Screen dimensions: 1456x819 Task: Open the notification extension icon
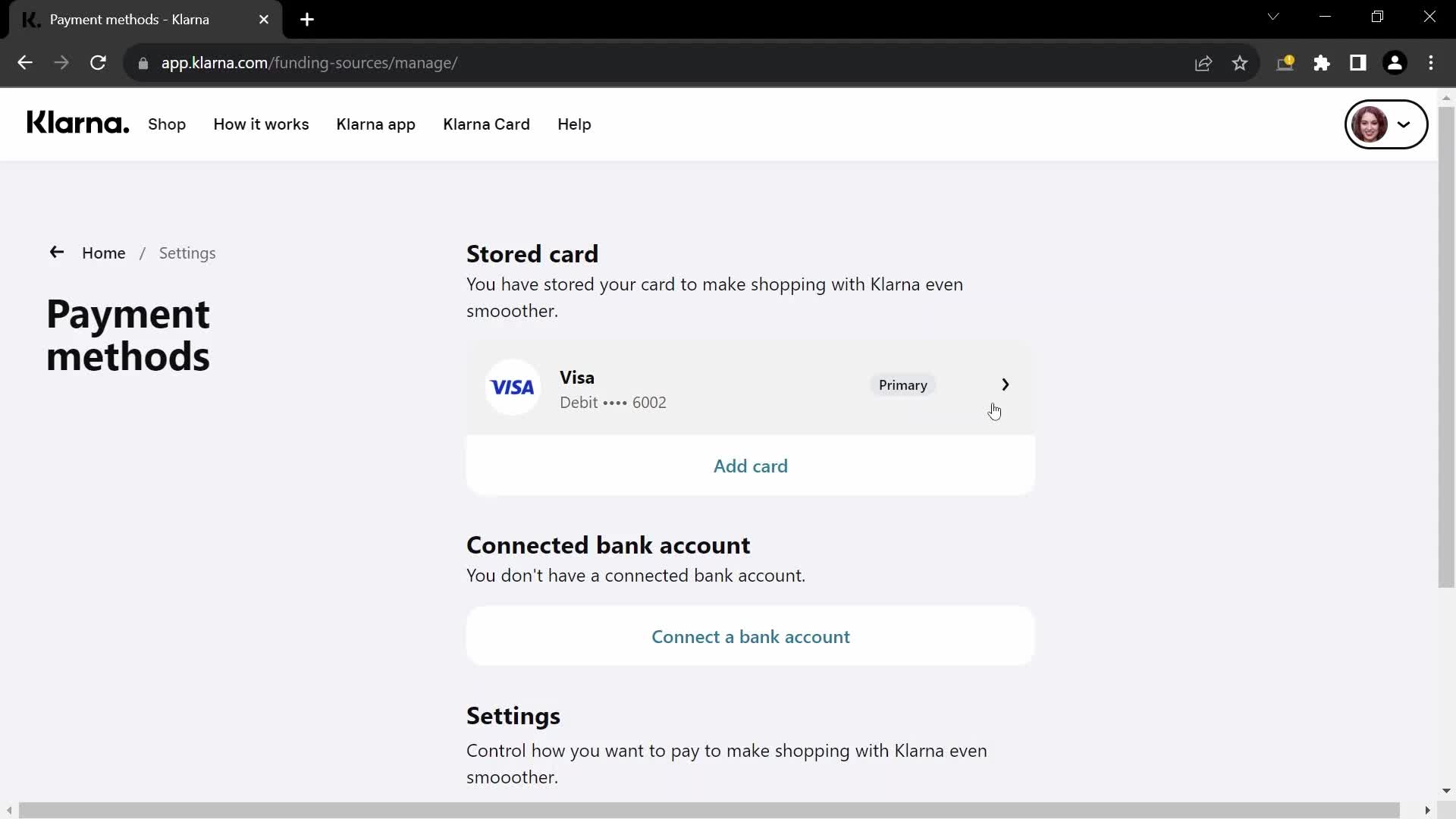click(x=1285, y=63)
